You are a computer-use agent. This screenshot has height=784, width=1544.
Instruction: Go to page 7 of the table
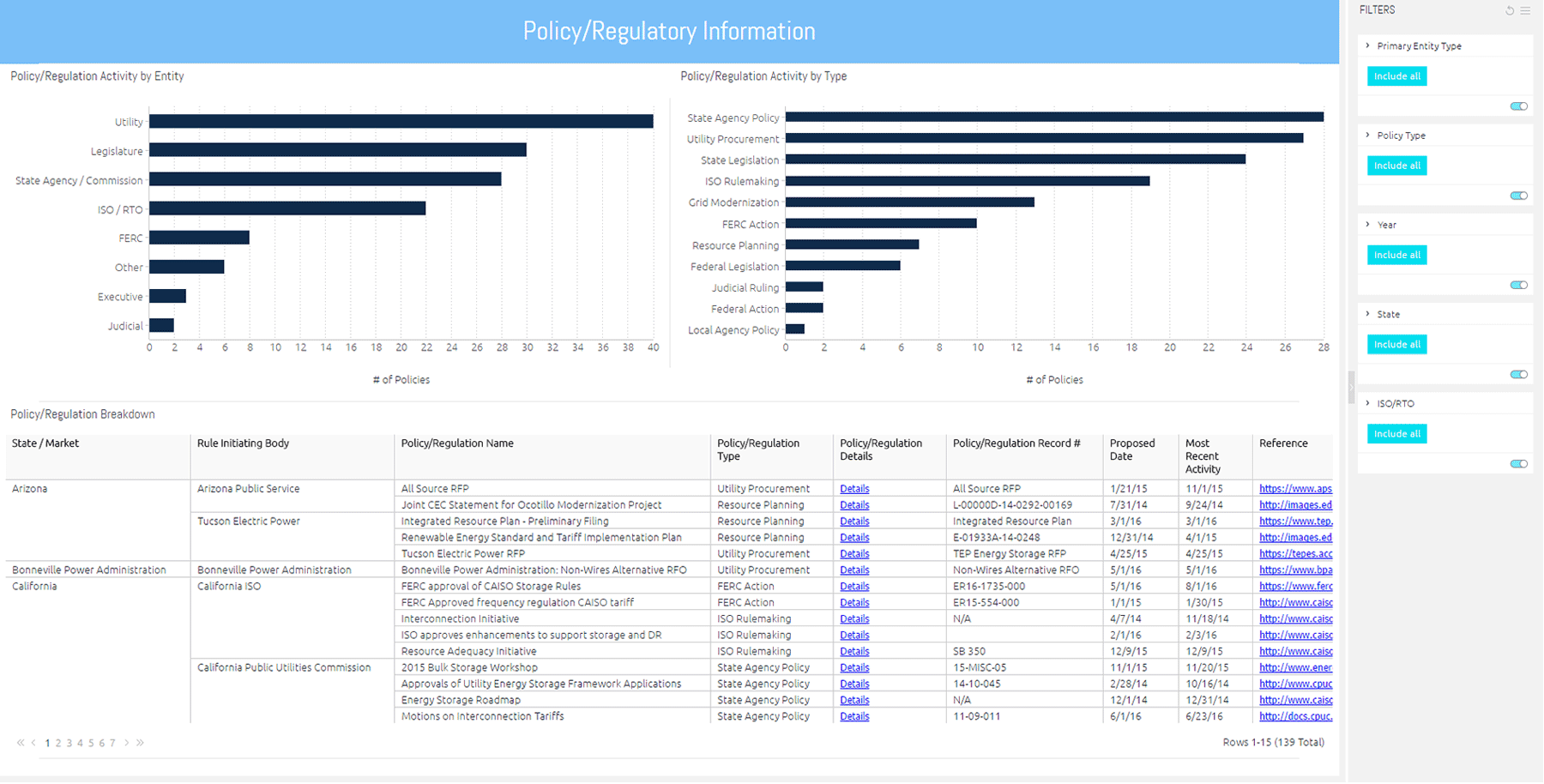pyautogui.click(x=112, y=744)
